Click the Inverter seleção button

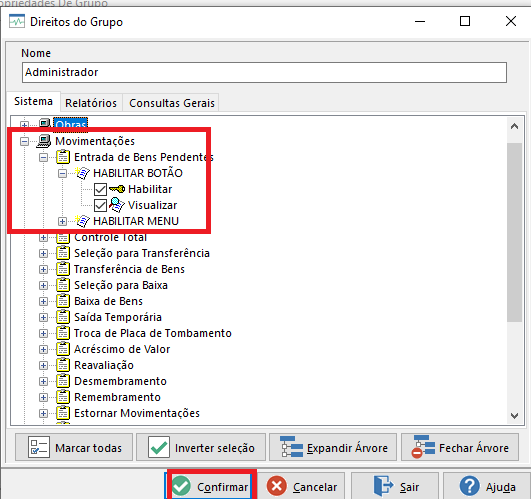click(201, 447)
